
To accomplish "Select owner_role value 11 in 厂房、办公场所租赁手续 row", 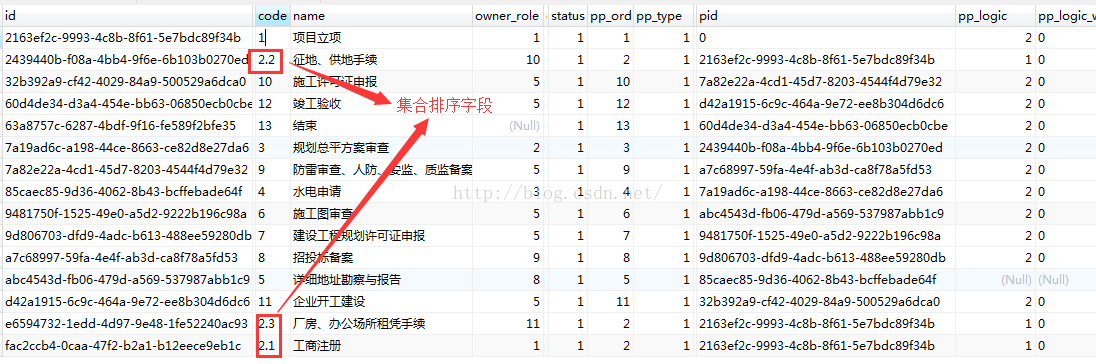I will click(508, 323).
